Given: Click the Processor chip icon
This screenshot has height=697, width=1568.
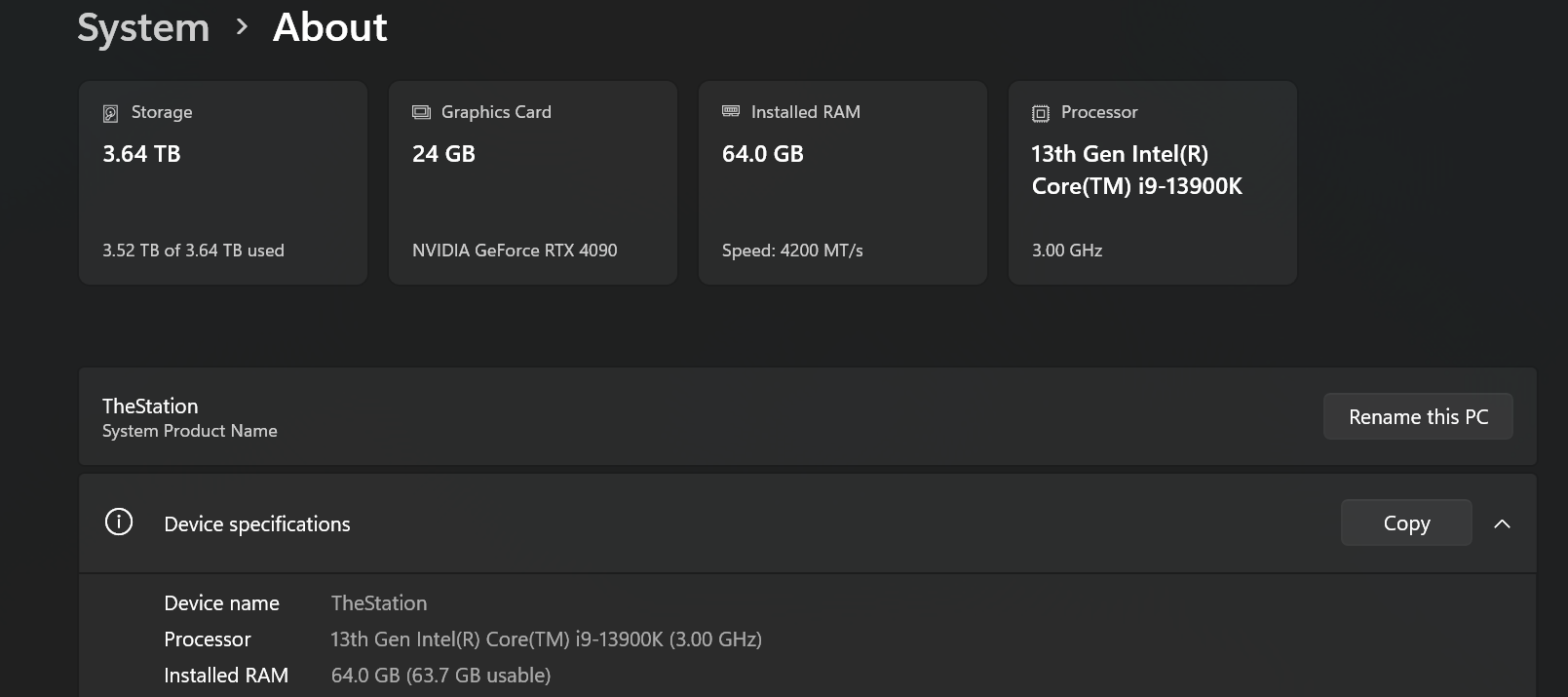Looking at the screenshot, I should click(1041, 113).
